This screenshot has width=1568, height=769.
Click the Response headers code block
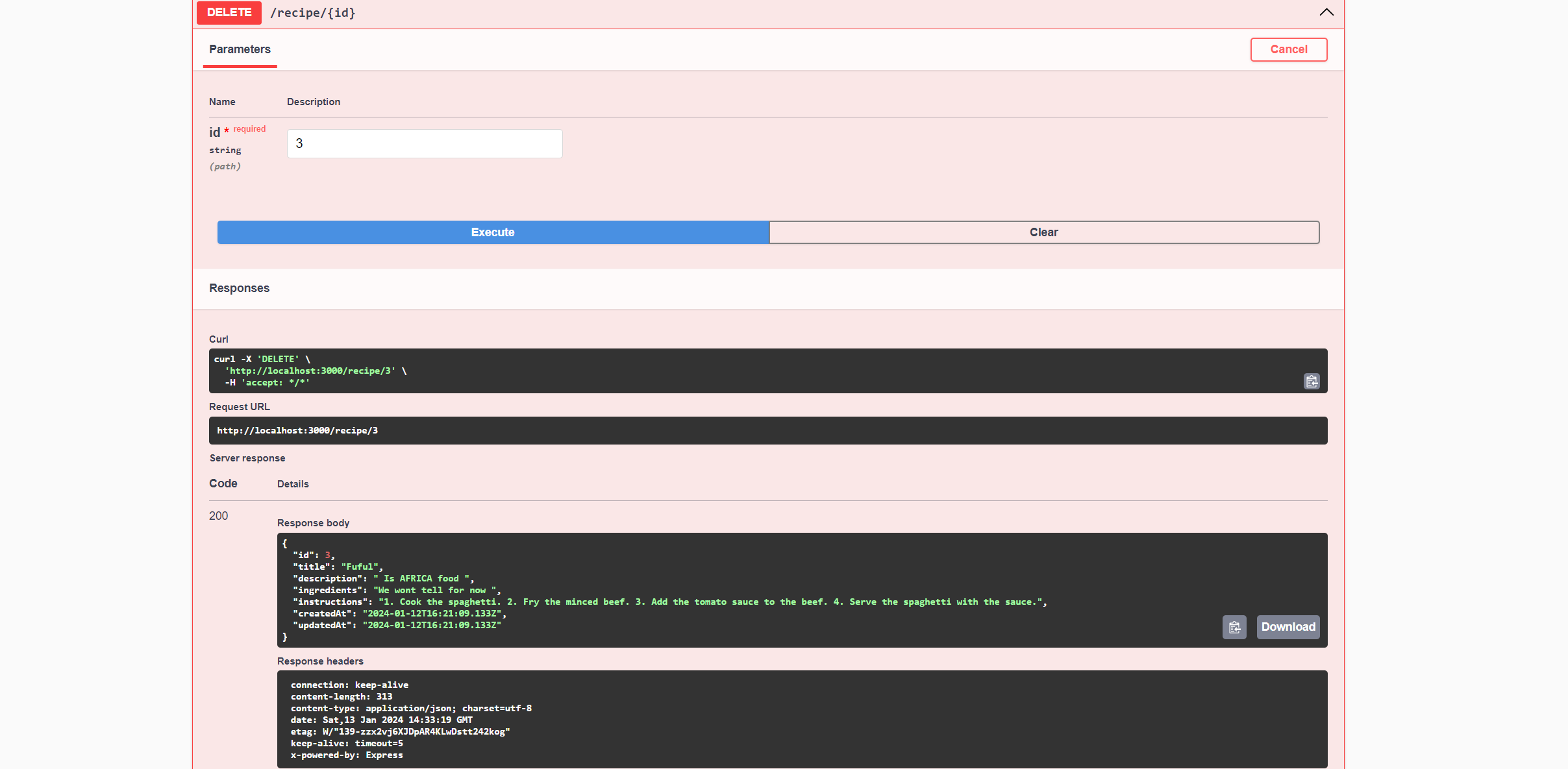[802, 719]
